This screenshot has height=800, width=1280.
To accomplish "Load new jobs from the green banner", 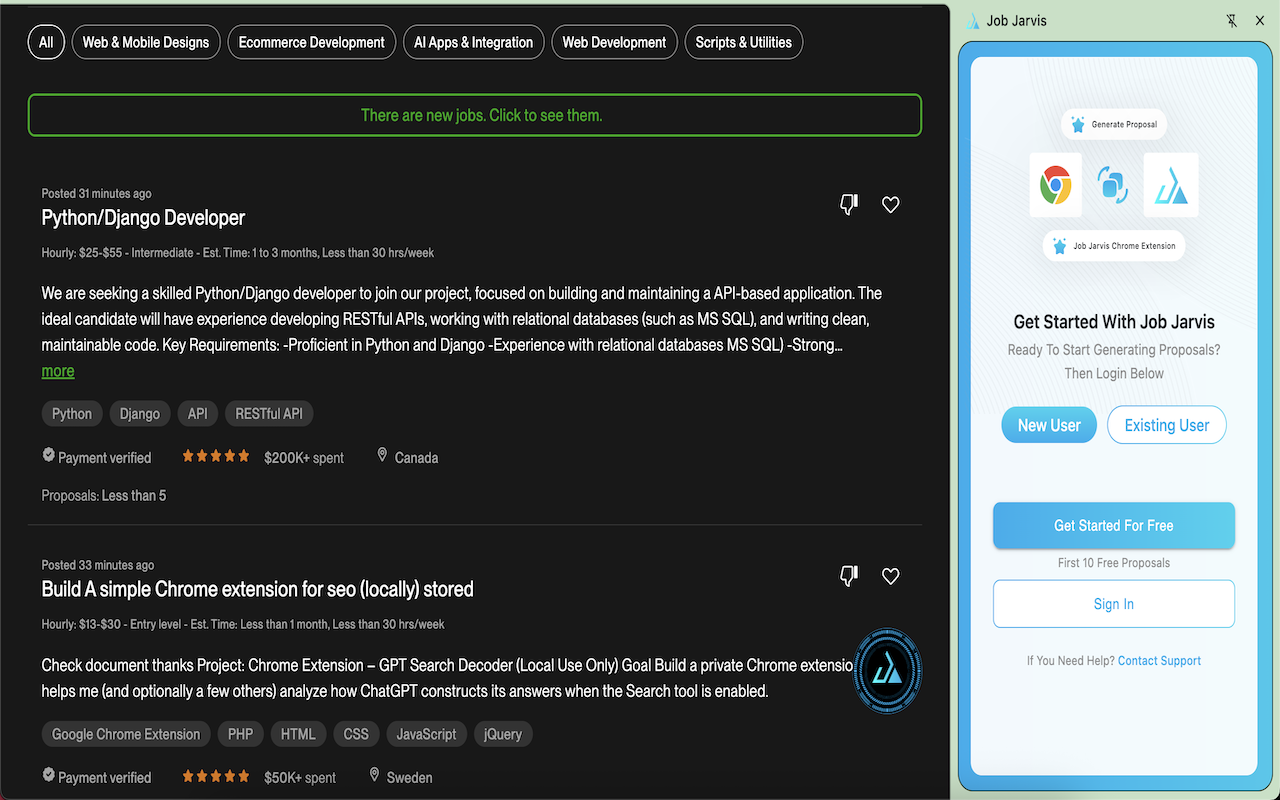I will point(475,115).
